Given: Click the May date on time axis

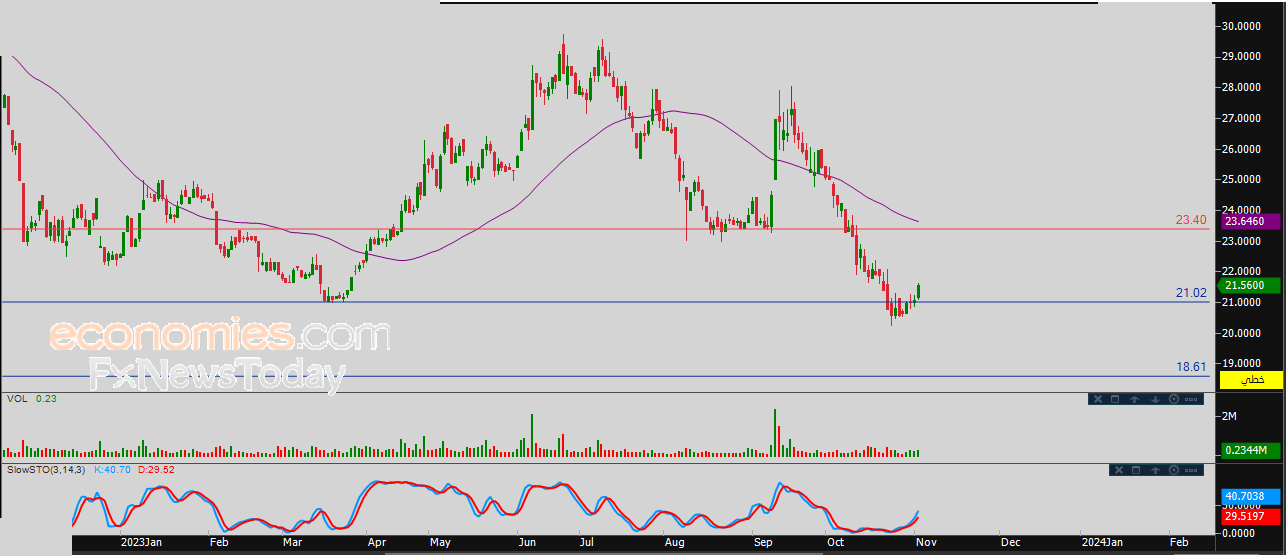Looking at the screenshot, I should [441, 542].
